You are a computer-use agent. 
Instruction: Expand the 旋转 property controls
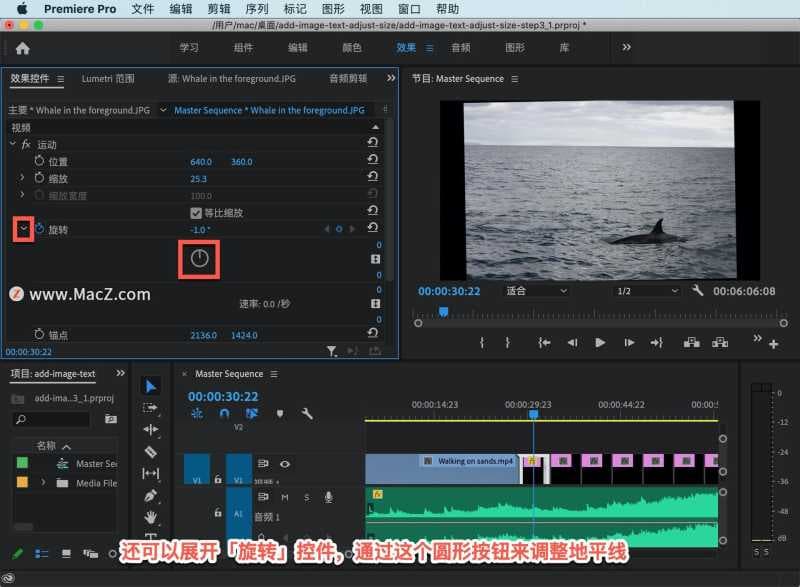[23, 229]
